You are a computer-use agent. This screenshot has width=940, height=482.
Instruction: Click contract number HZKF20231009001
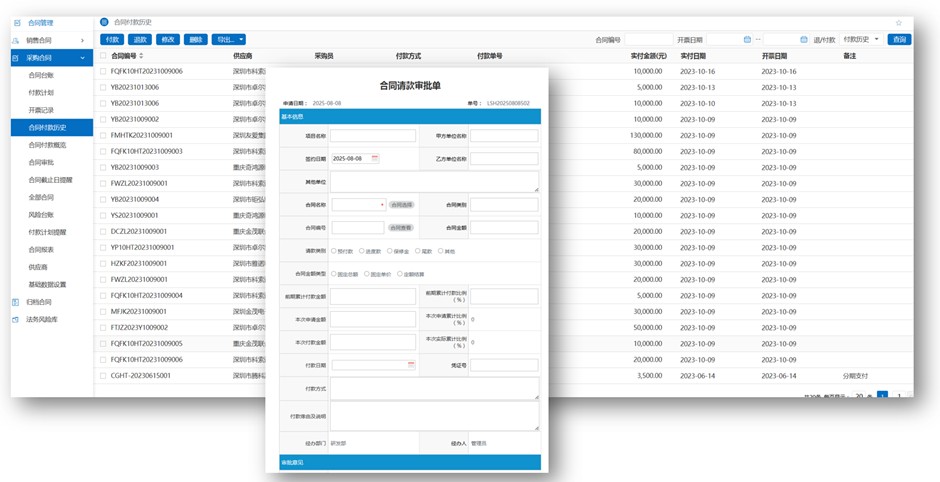coord(139,263)
